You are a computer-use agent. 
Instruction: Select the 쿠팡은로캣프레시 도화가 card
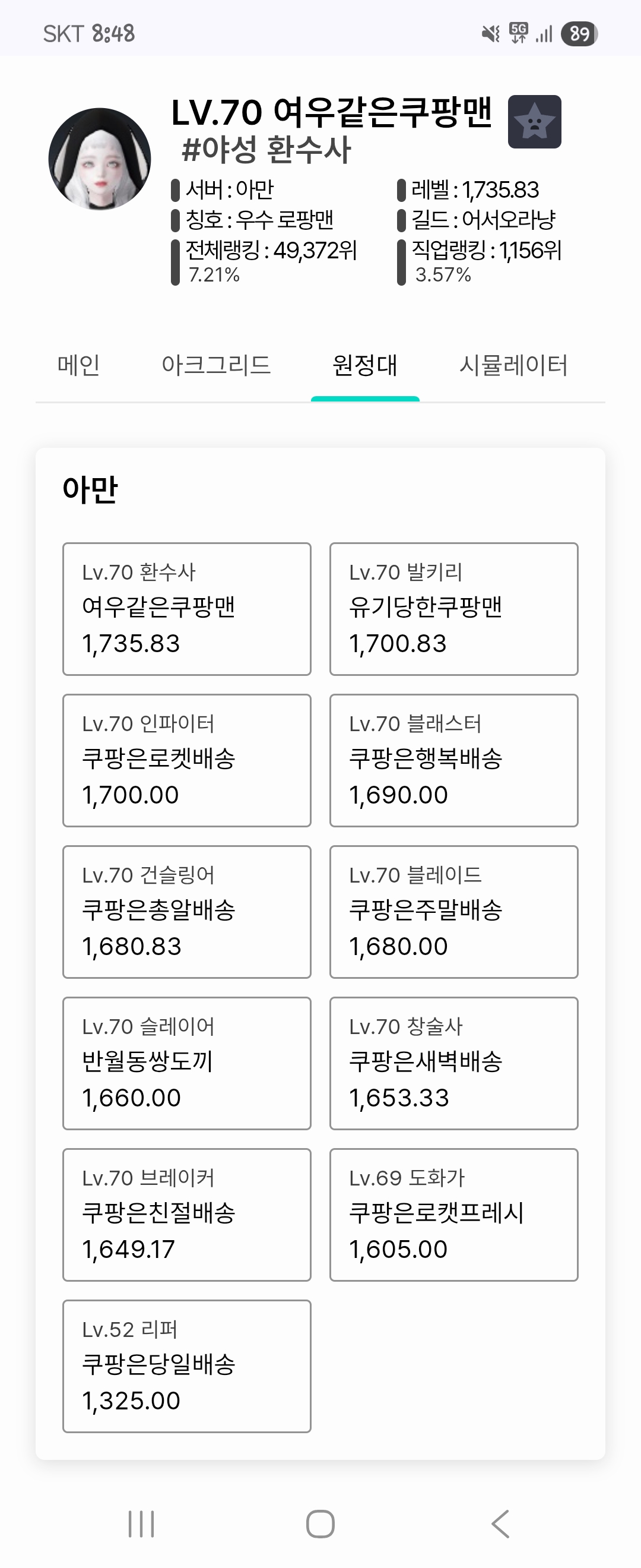tap(453, 1215)
